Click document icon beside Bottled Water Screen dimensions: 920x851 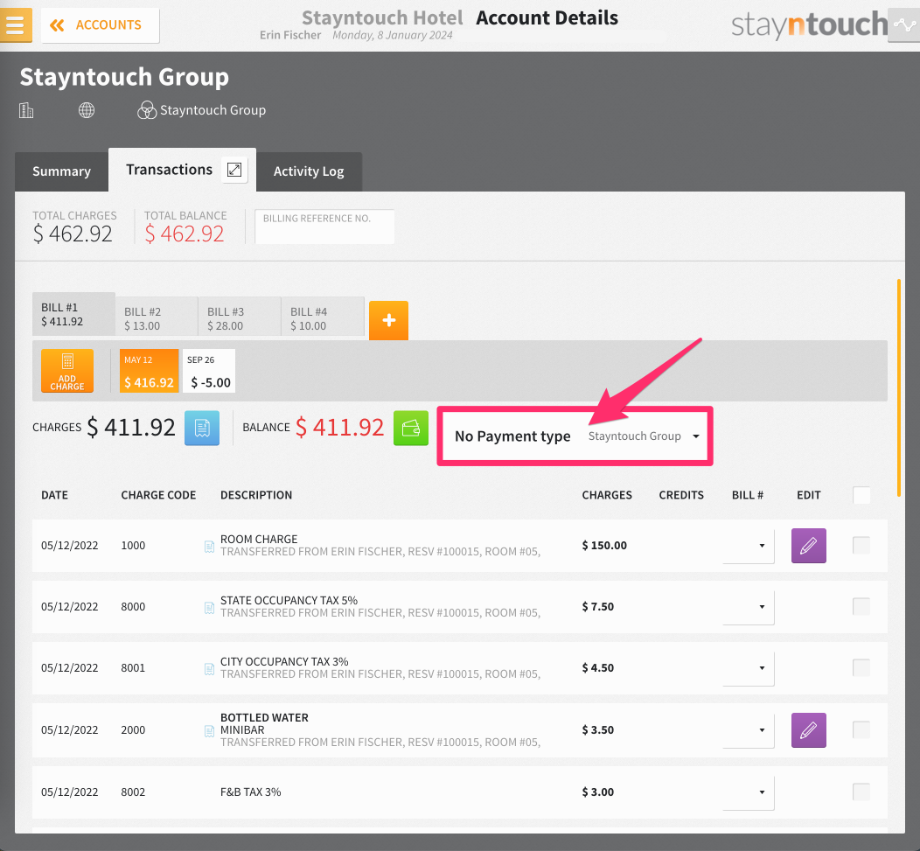pos(209,731)
